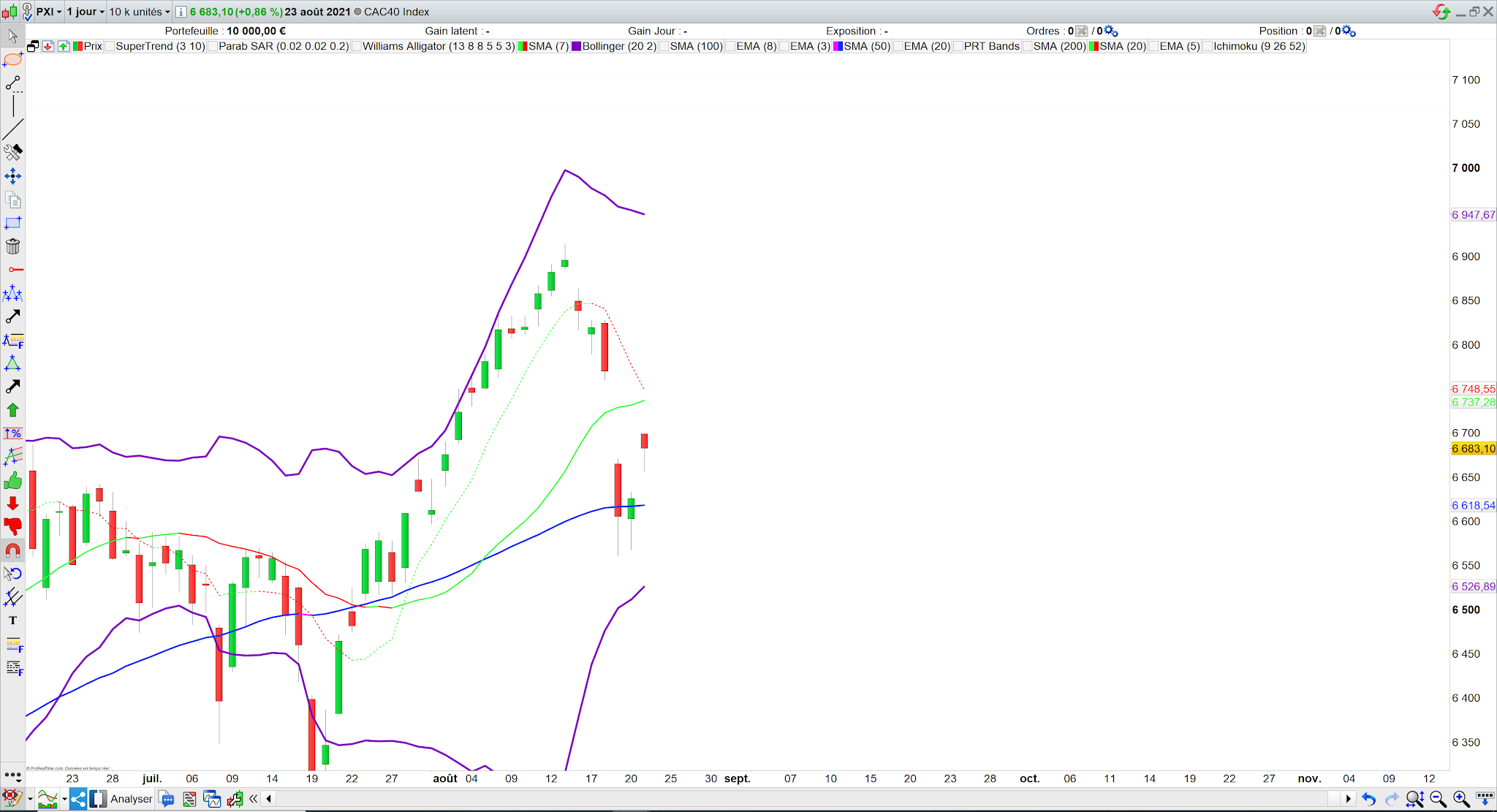Pick the diagonal trend line tool

point(12,129)
